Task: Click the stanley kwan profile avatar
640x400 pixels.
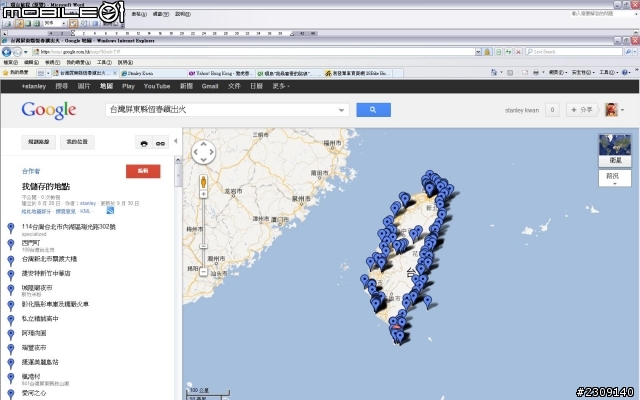Action: coord(611,110)
